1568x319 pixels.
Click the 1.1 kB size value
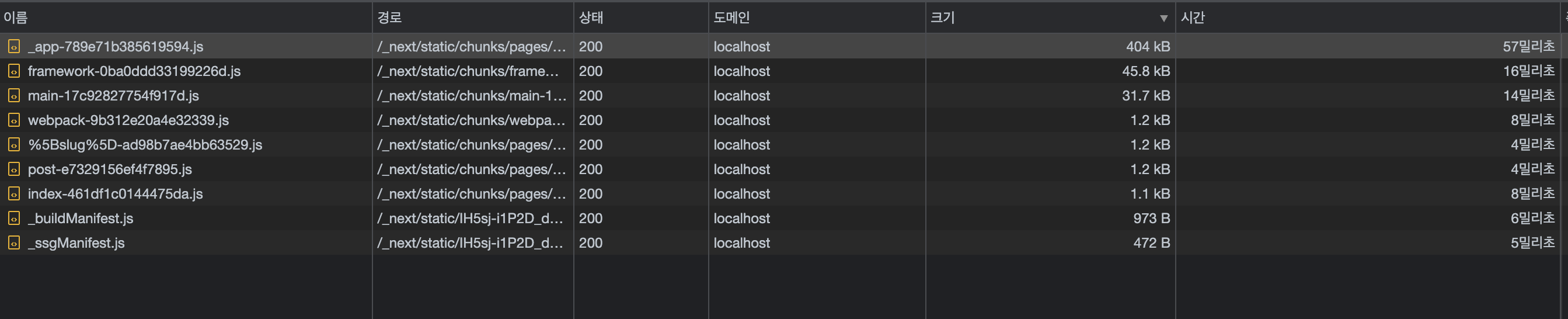coord(1151,193)
